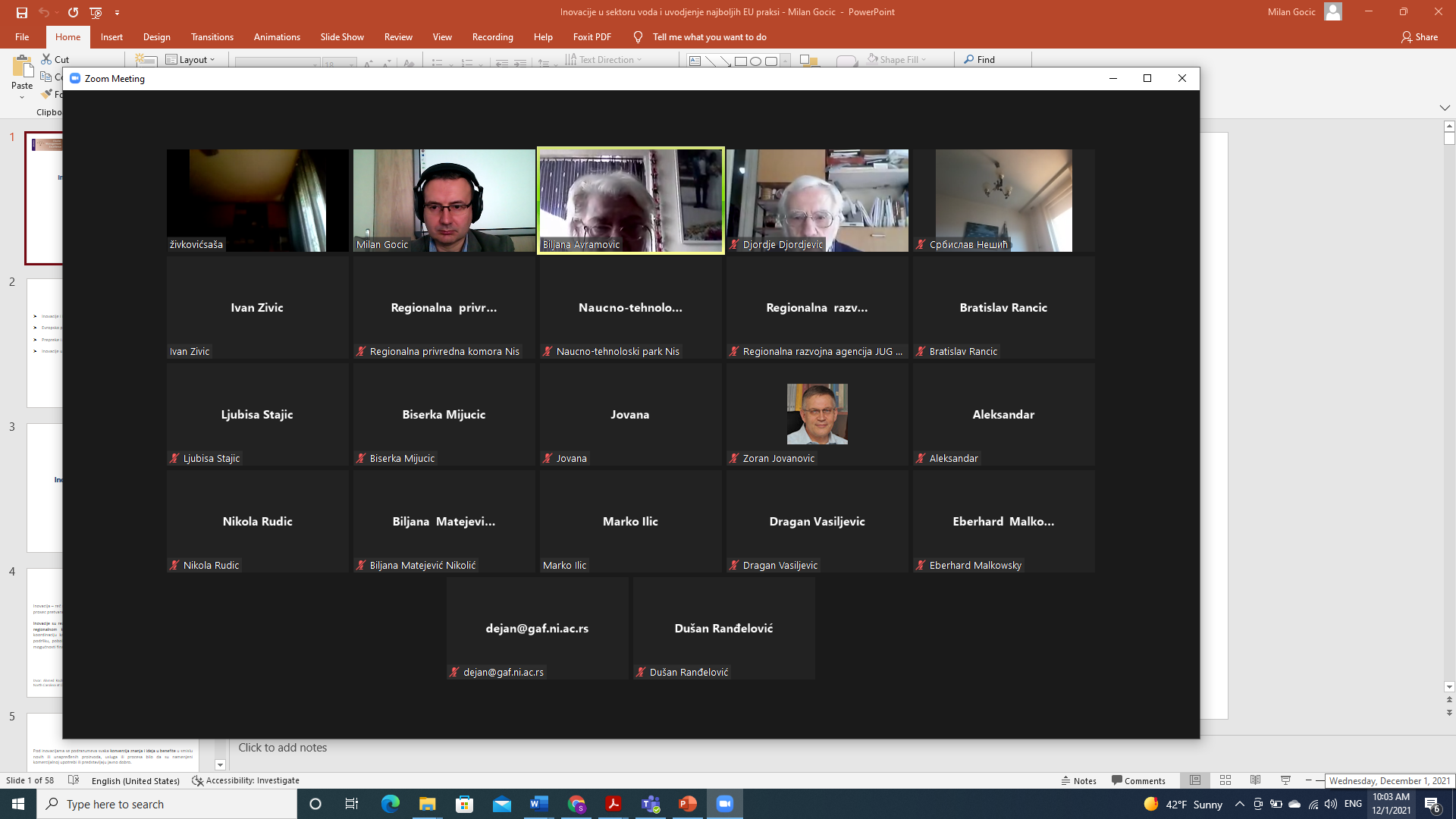The width and height of the screenshot is (1456, 819).
Task: Click English (United States) language indicator
Action: pos(136,781)
